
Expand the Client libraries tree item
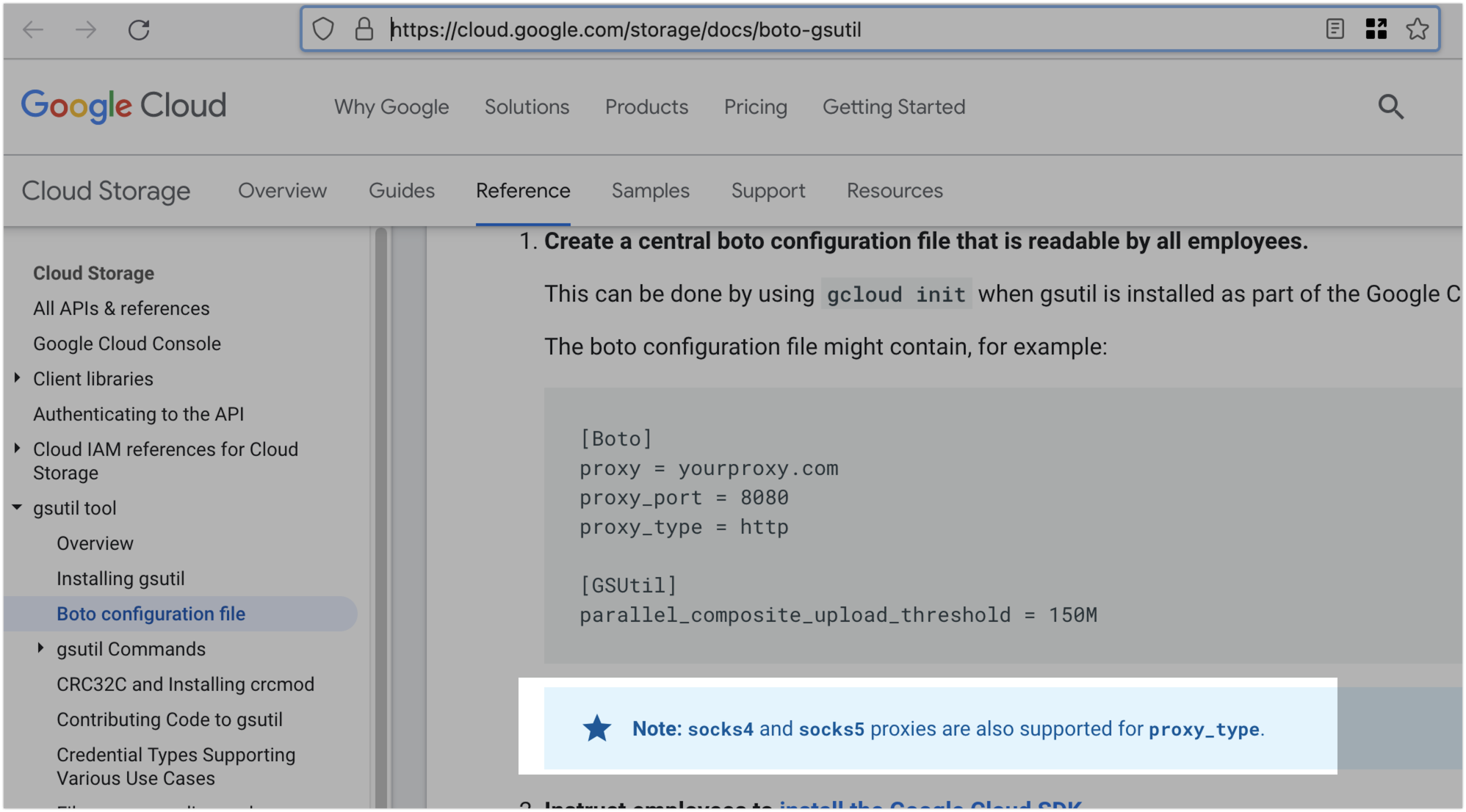coord(18,378)
